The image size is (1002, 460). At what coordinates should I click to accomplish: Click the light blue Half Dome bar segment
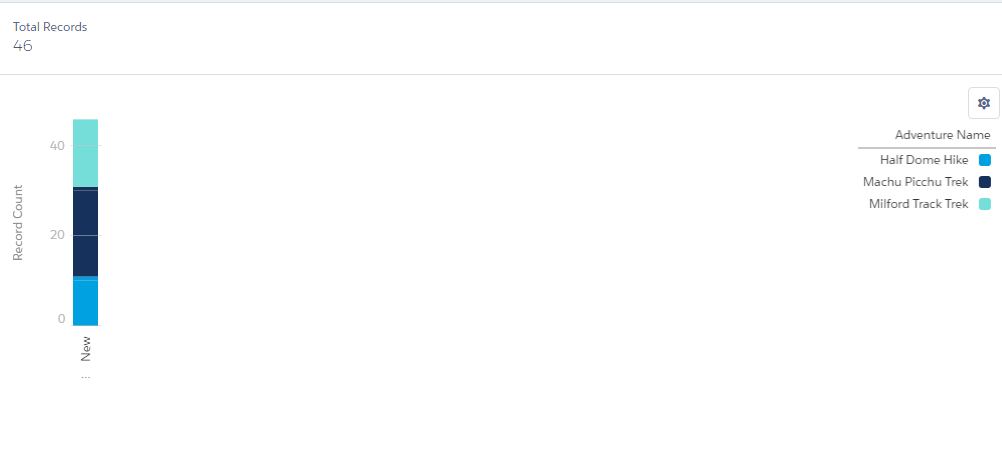(85, 303)
